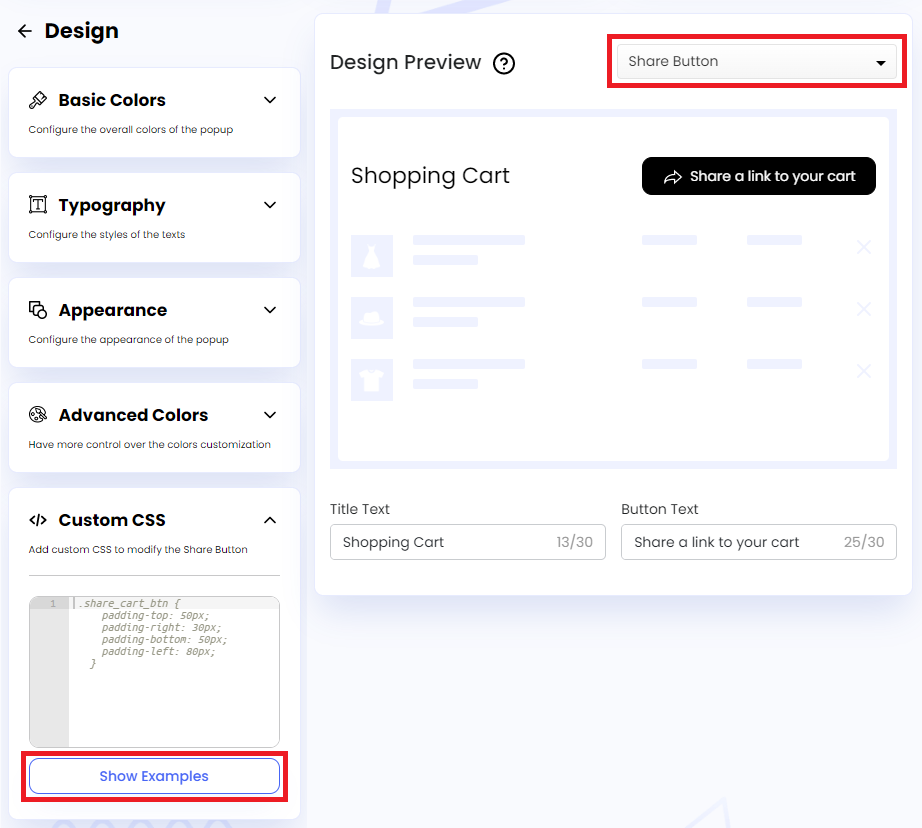Click the Advanced Colors palette icon

(38, 414)
